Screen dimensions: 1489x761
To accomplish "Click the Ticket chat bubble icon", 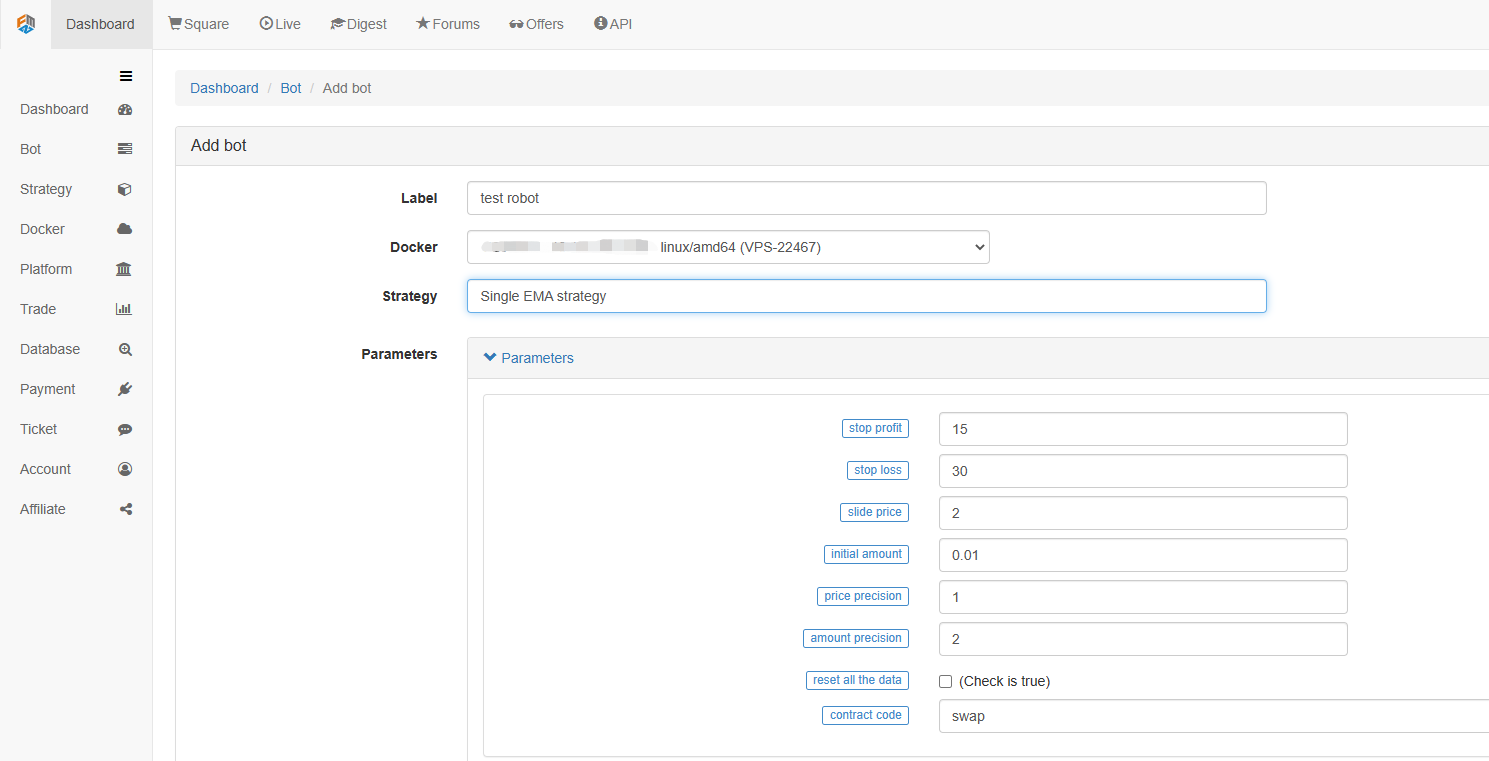I will pyautogui.click(x=125, y=429).
